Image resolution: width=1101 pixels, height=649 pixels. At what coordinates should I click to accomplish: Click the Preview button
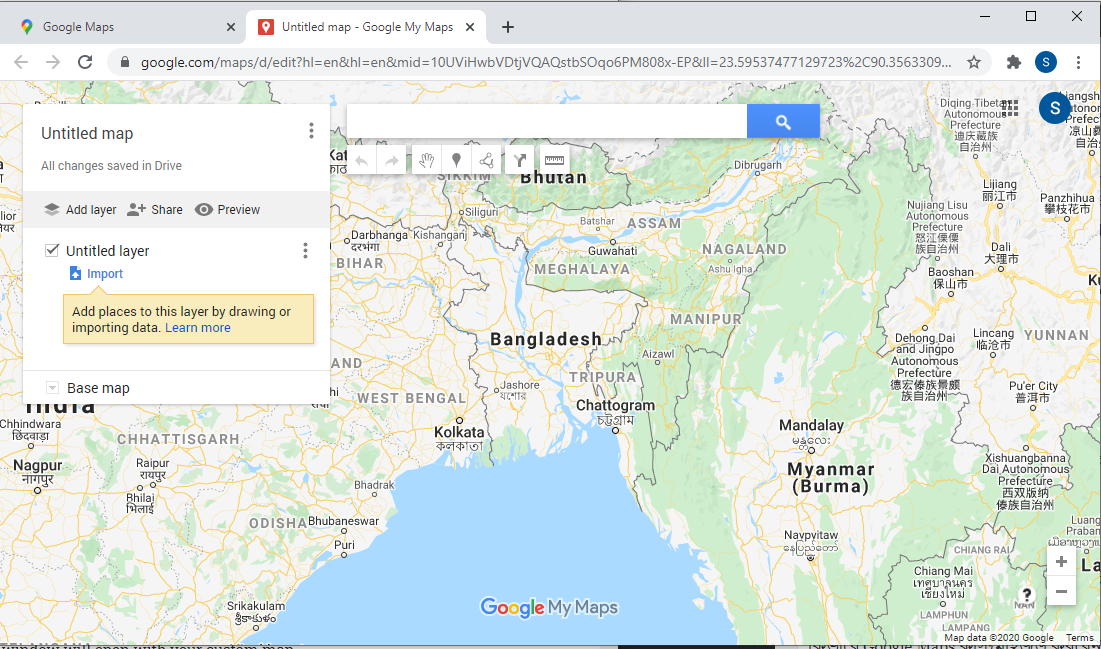tap(227, 210)
